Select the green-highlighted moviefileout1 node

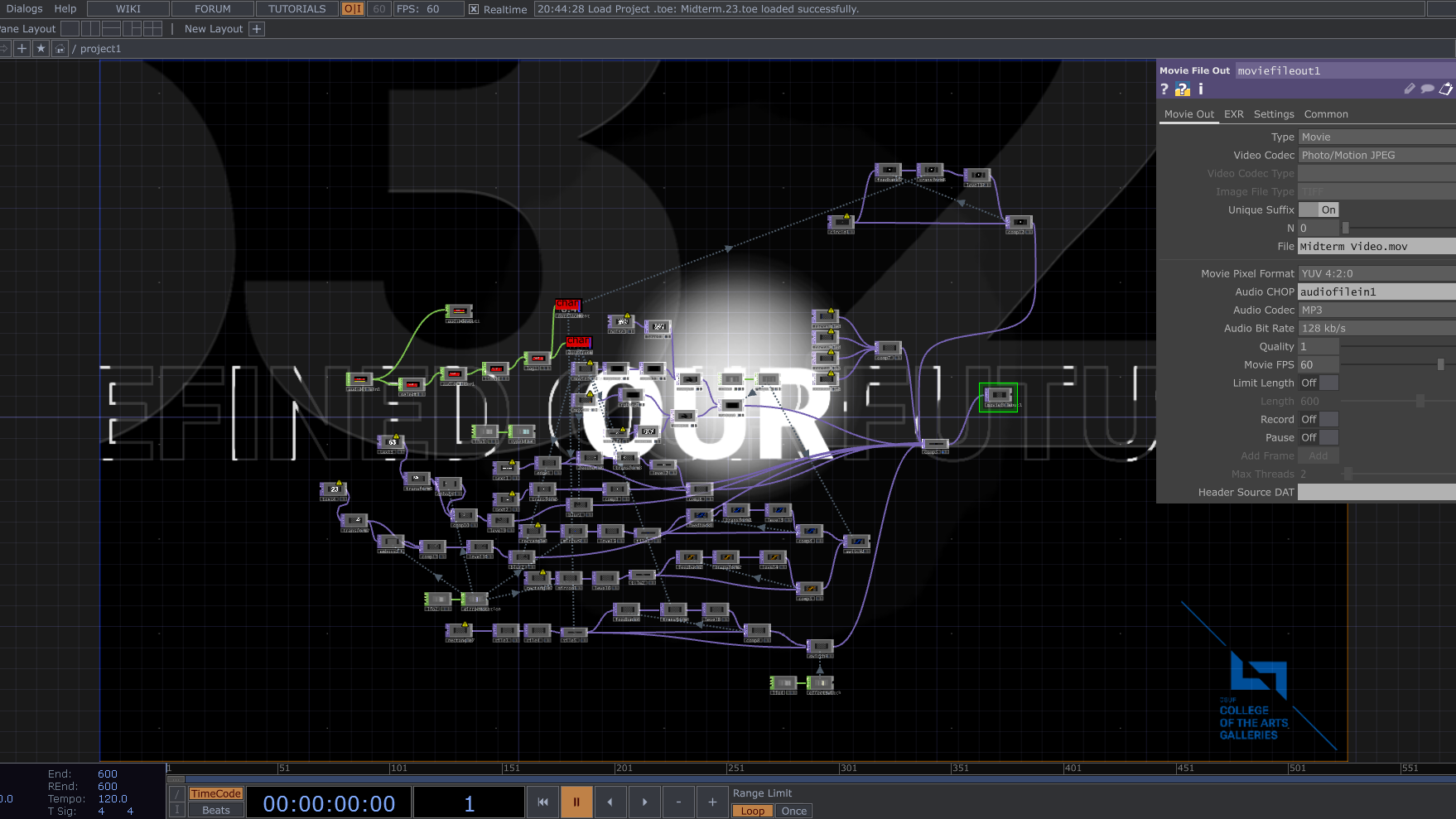point(998,396)
